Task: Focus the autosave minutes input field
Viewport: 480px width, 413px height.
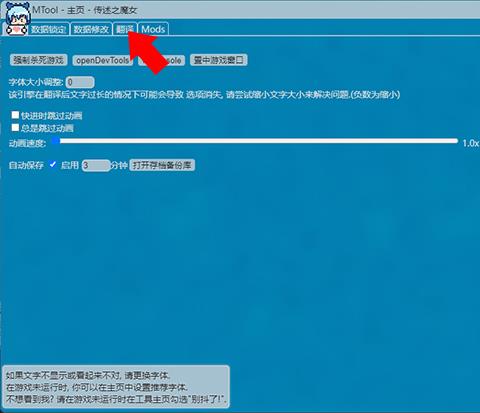Action: 96,165
